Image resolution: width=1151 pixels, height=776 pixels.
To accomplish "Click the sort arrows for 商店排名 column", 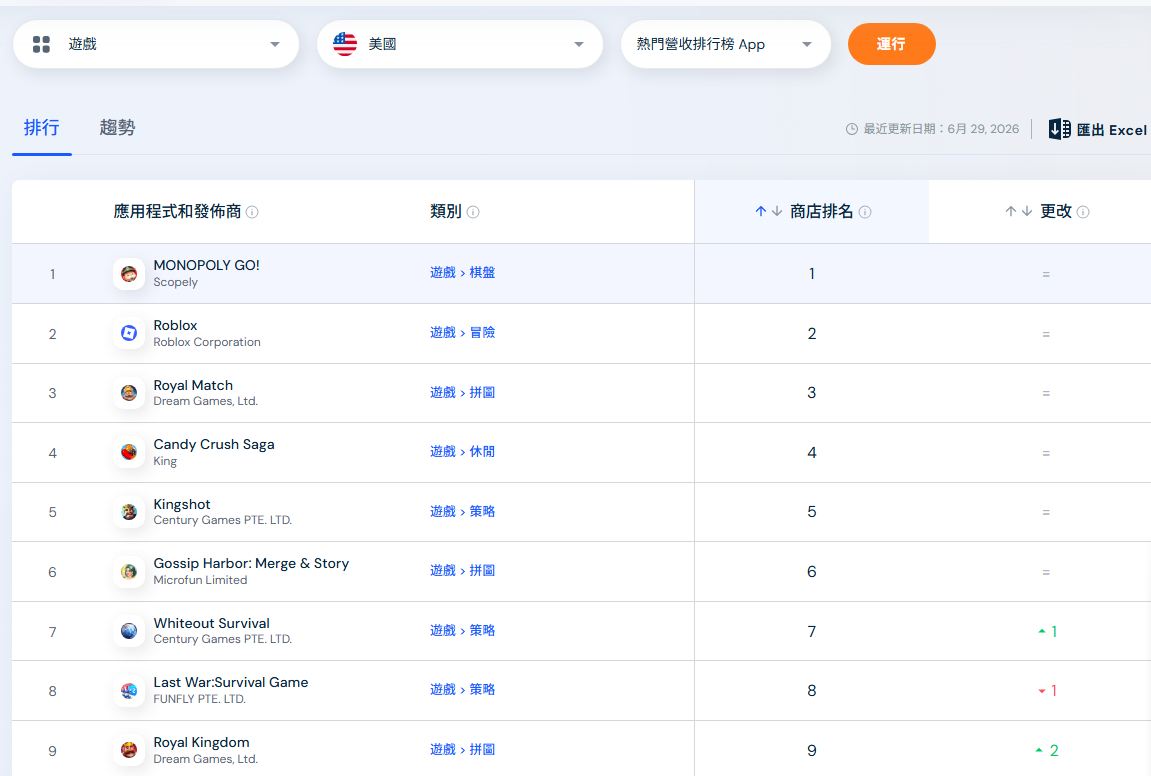I will tap(769, 211).
